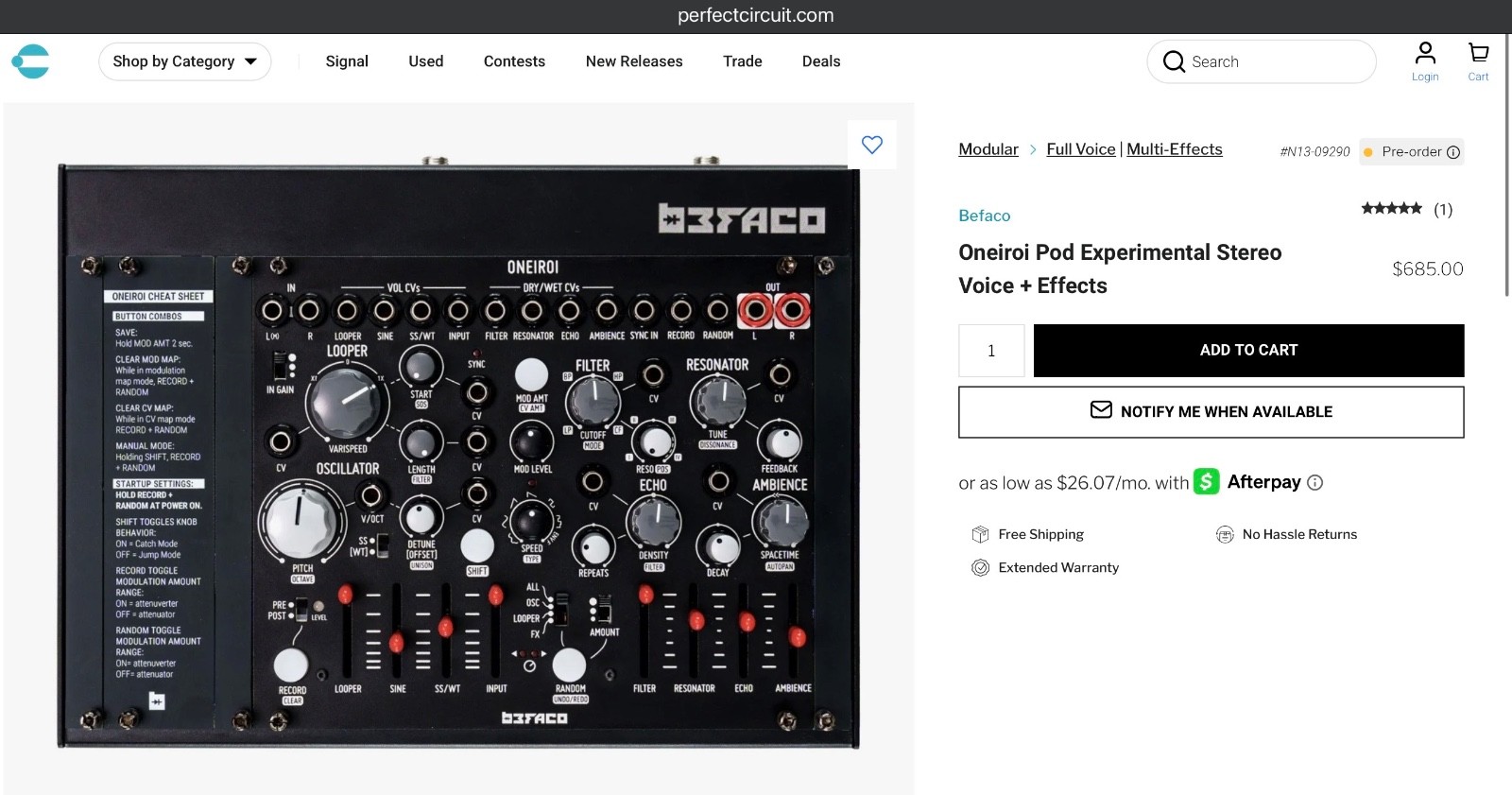Click the magnifying glass search icon
Screen dimensions: 1512x795
[1174, 61]
